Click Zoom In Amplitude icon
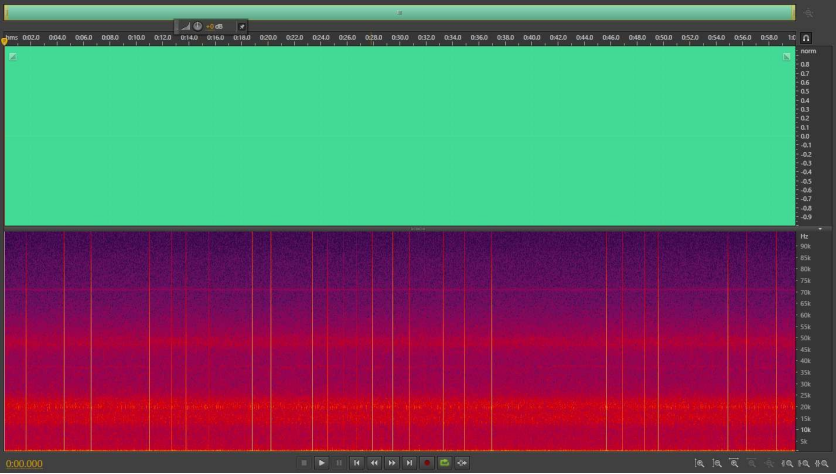The height and width of the screenshot is (474, 836). click(x=699, y=463)
